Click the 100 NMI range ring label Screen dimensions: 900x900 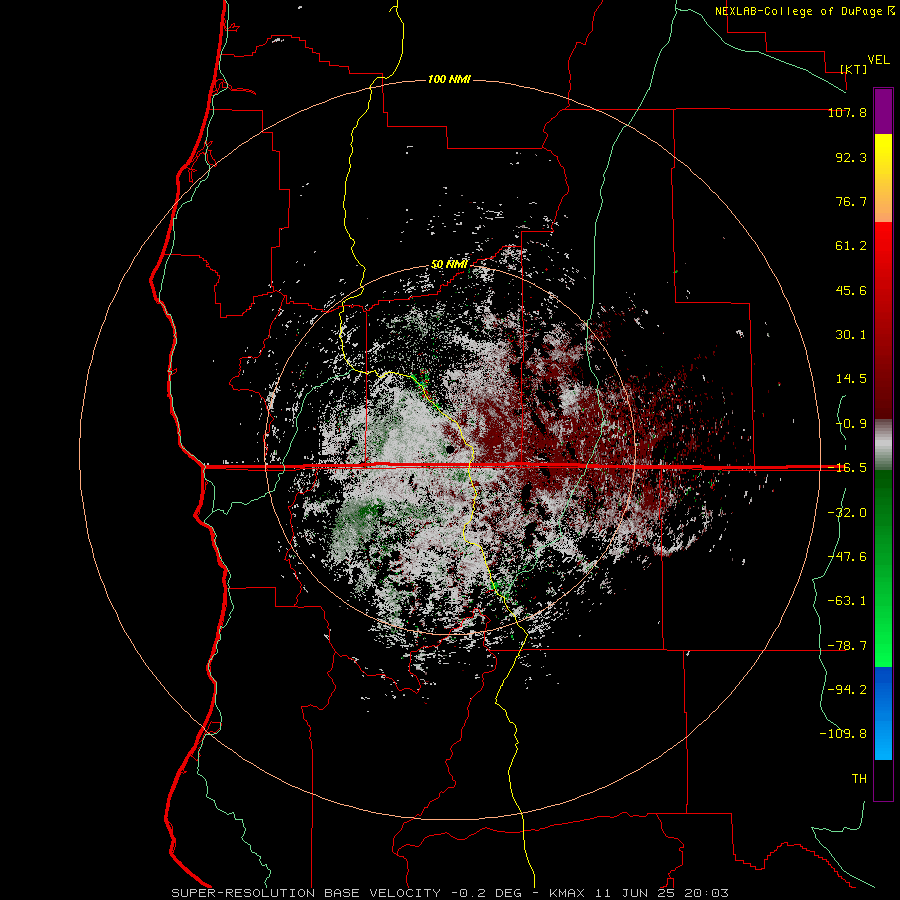point(449,79)
